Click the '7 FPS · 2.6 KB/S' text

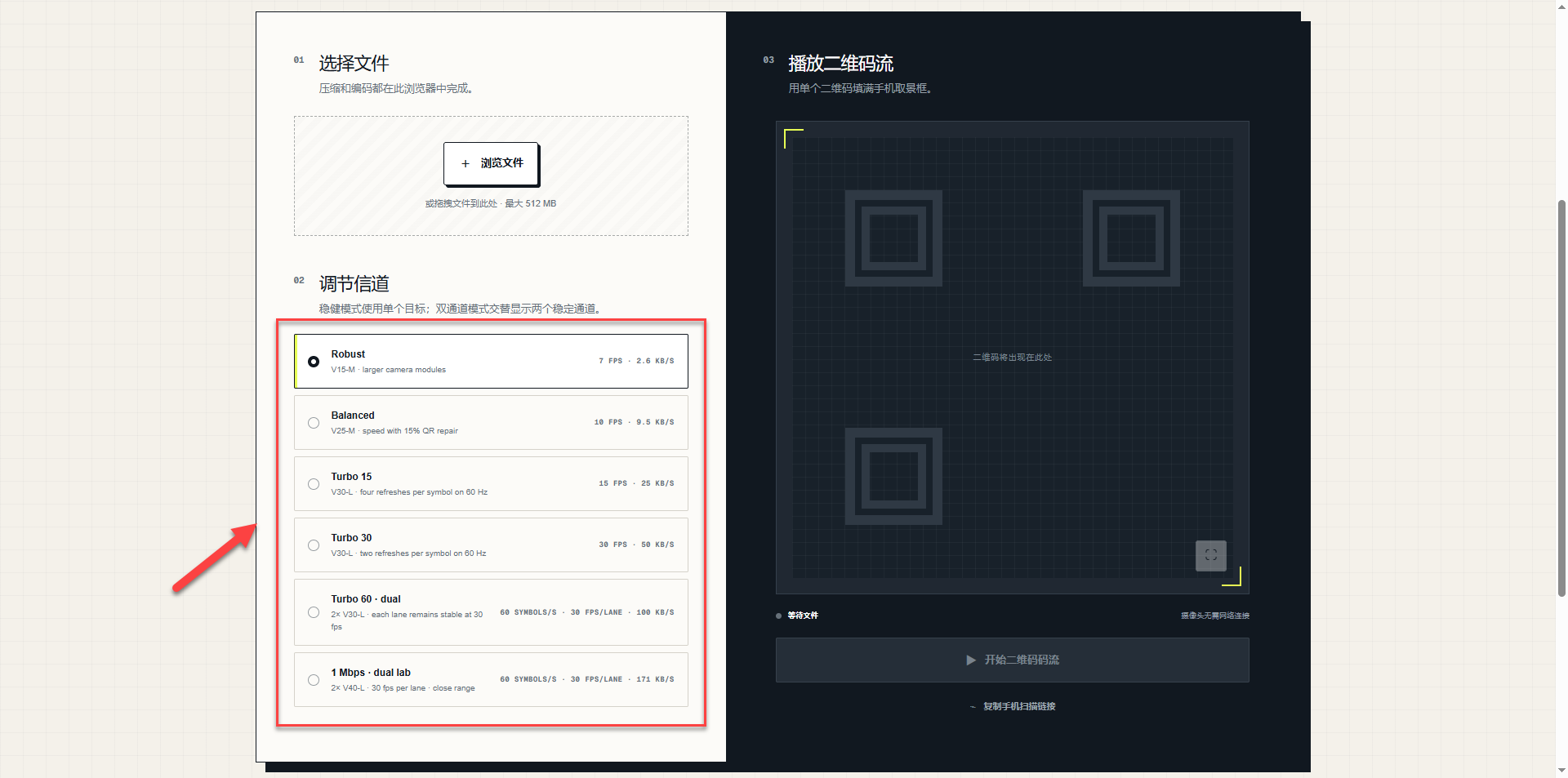pos(636,361)
